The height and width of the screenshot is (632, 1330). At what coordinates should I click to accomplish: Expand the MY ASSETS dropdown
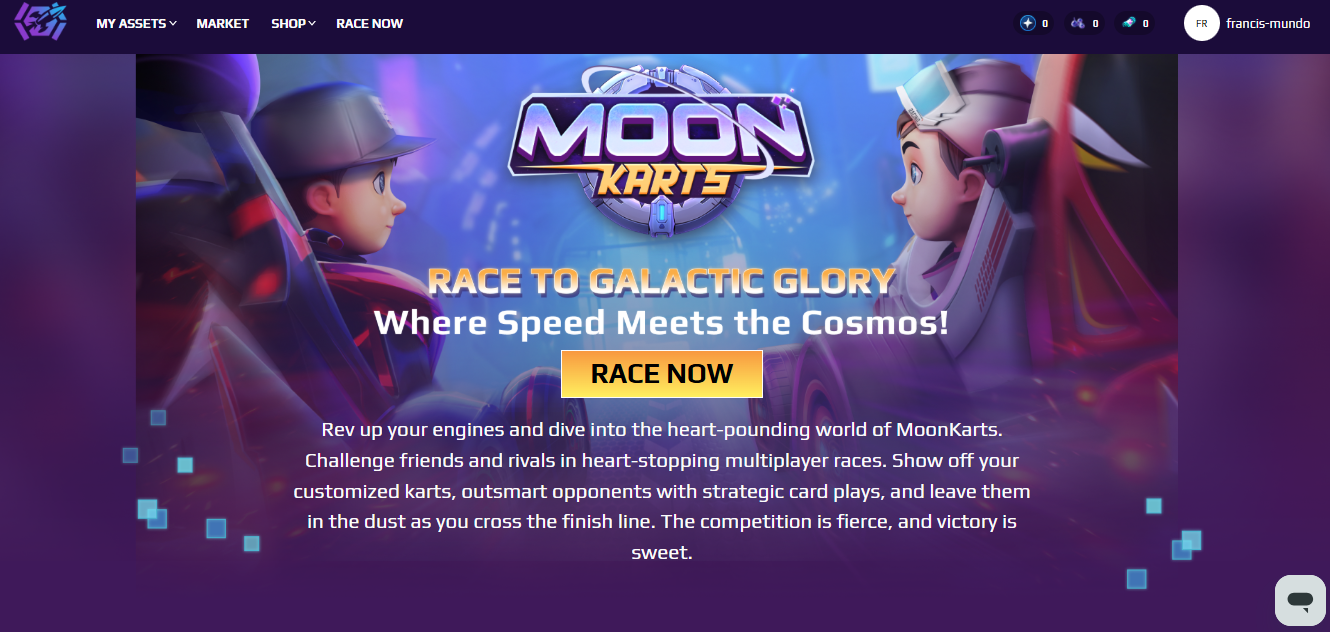coord(136,23)
